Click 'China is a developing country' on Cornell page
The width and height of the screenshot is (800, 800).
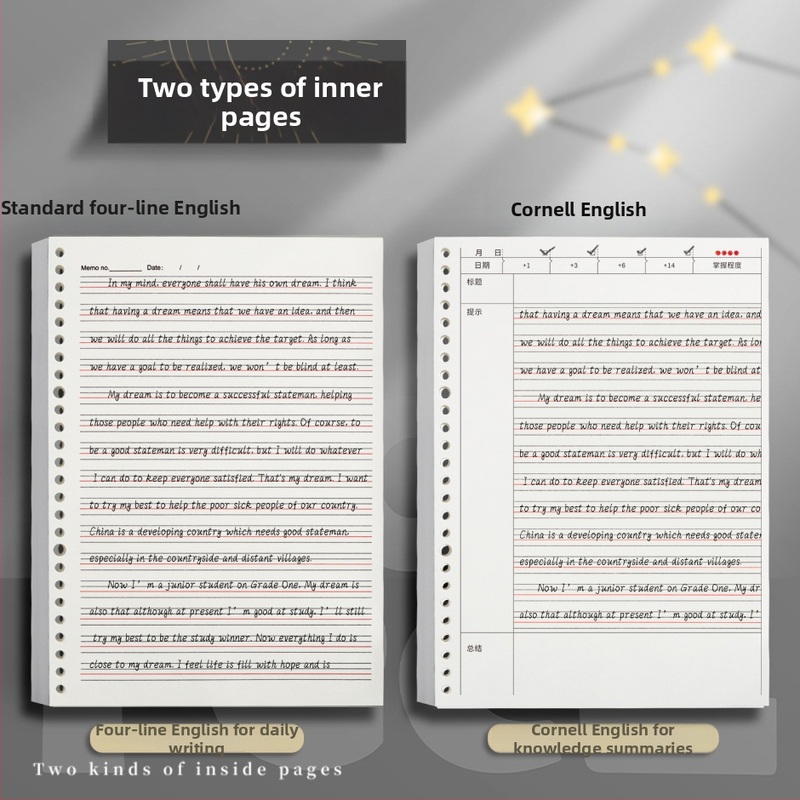pos(640,535)
